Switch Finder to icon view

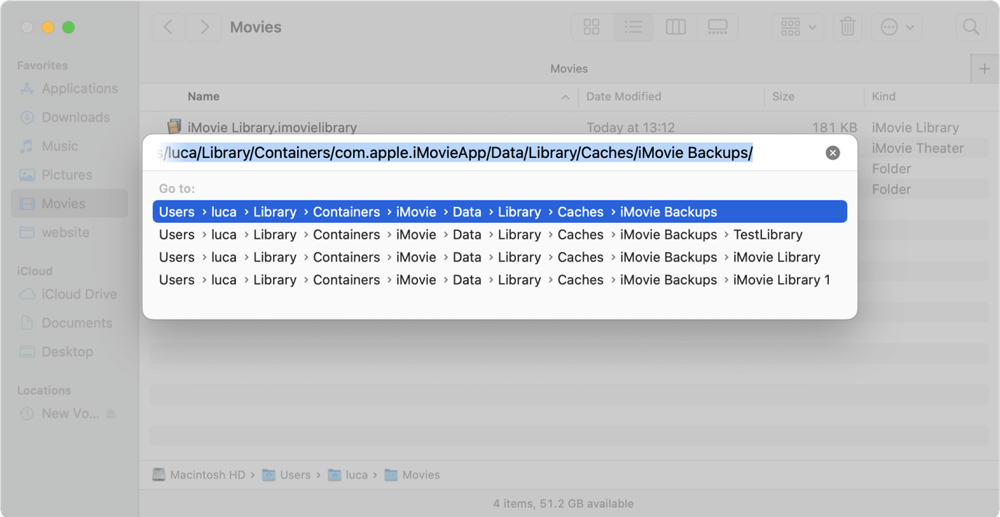pyautogui.click(x=592, y=27)
